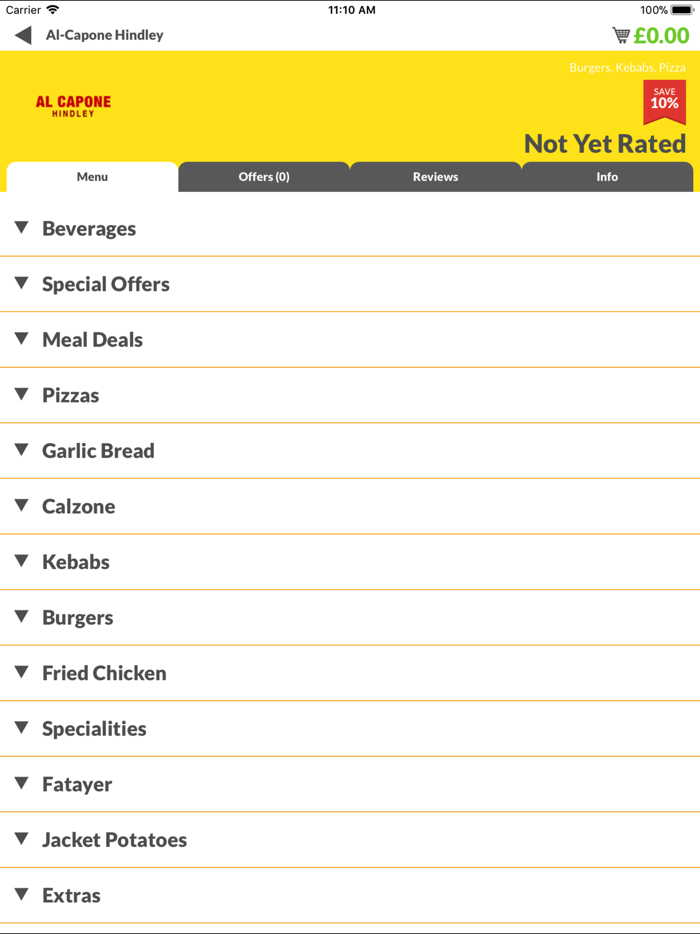700x934 pixels.
Task: Open the Fried Chicken category
Action: pyautogui.click(x=104, y=673)
